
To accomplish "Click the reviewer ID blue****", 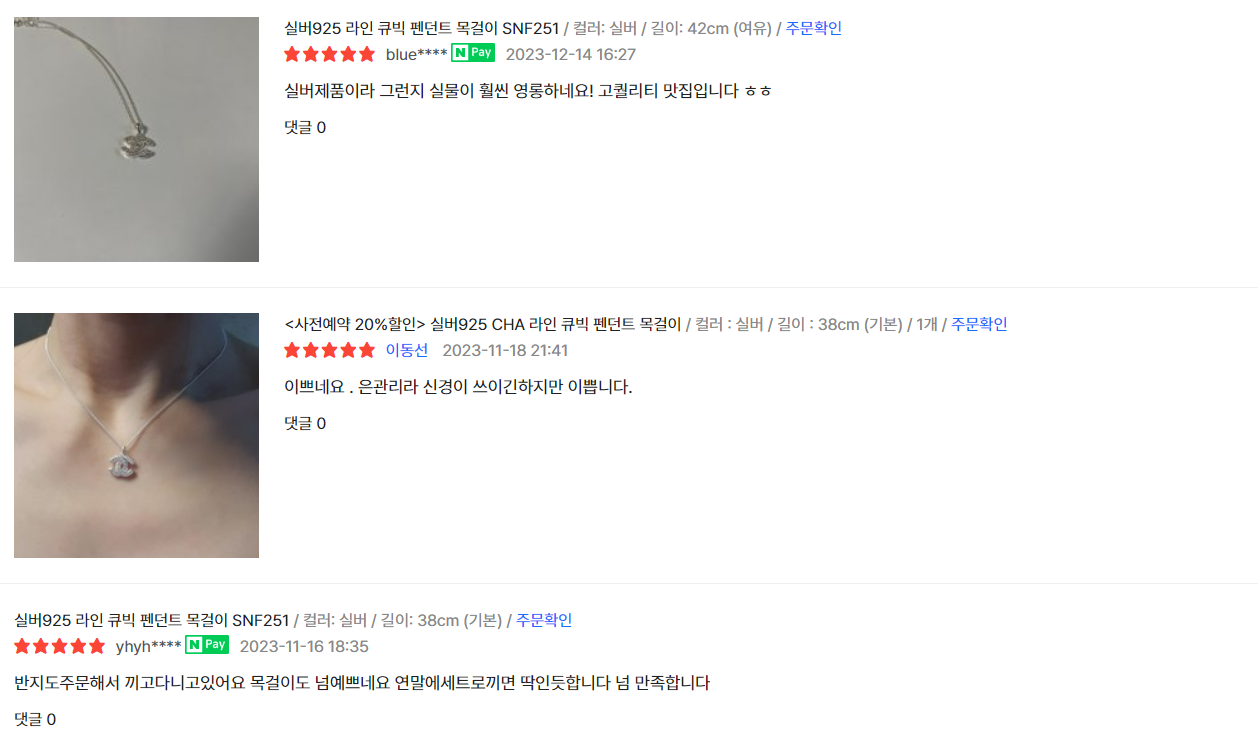I will (x=416, y=54).
